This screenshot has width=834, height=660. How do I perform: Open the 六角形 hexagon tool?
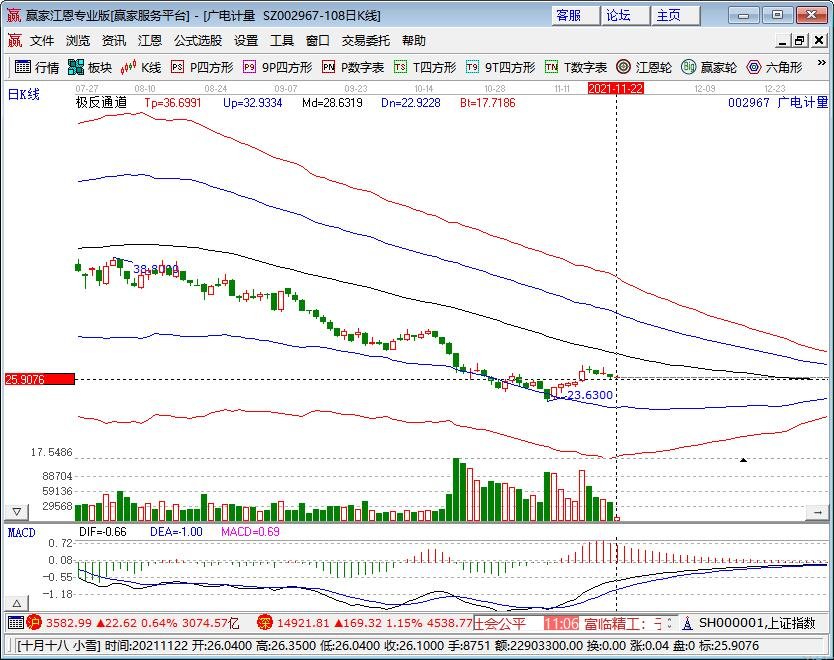tap(774, 68)
